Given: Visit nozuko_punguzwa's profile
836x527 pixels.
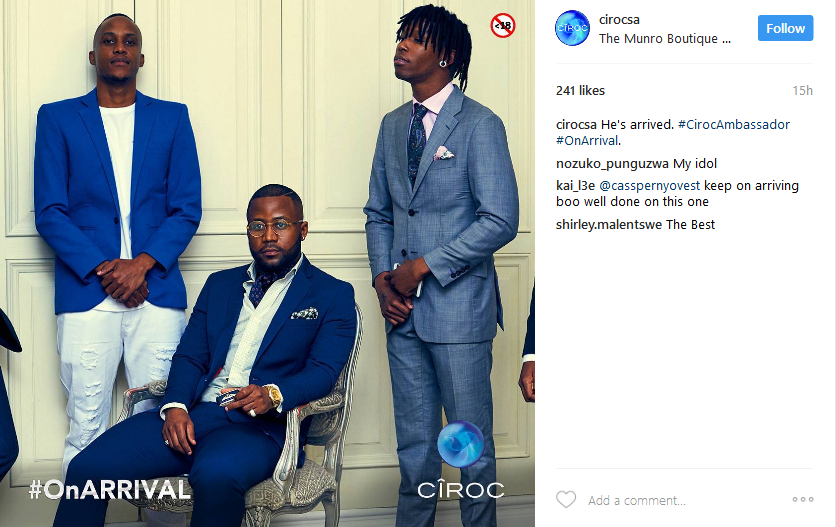Looking at the screenshot, I should (612, 164).
